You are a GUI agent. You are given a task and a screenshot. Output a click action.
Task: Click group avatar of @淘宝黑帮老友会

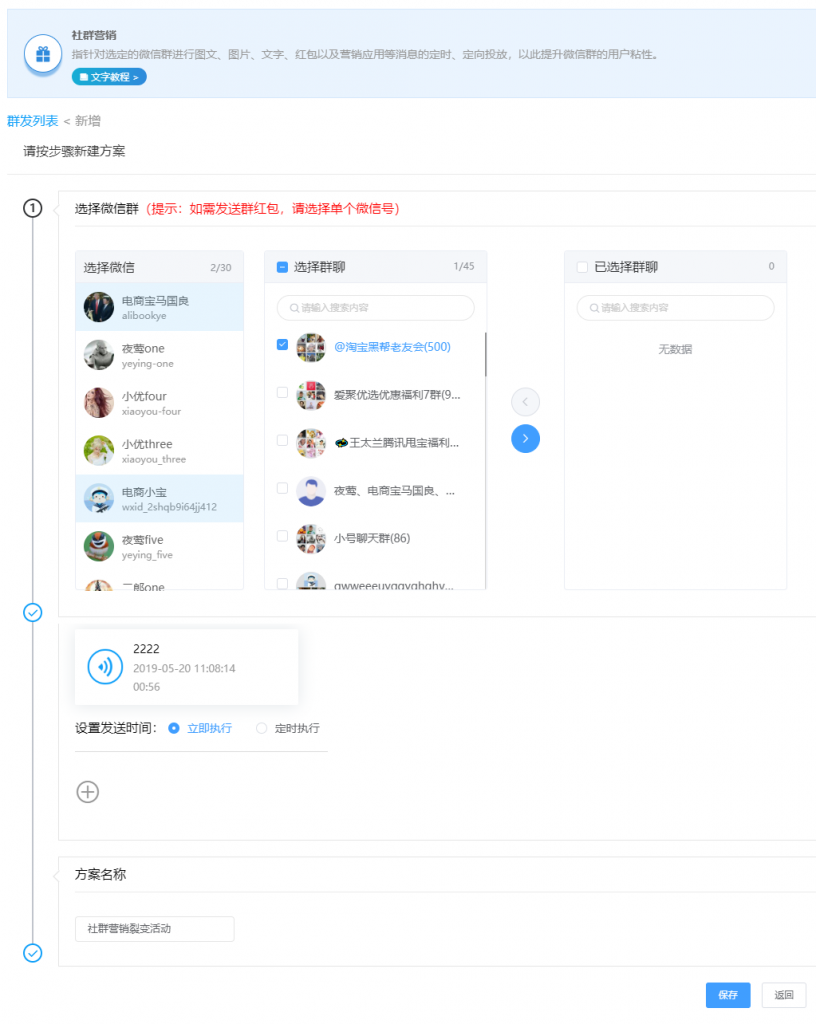(x=311, y=347)
